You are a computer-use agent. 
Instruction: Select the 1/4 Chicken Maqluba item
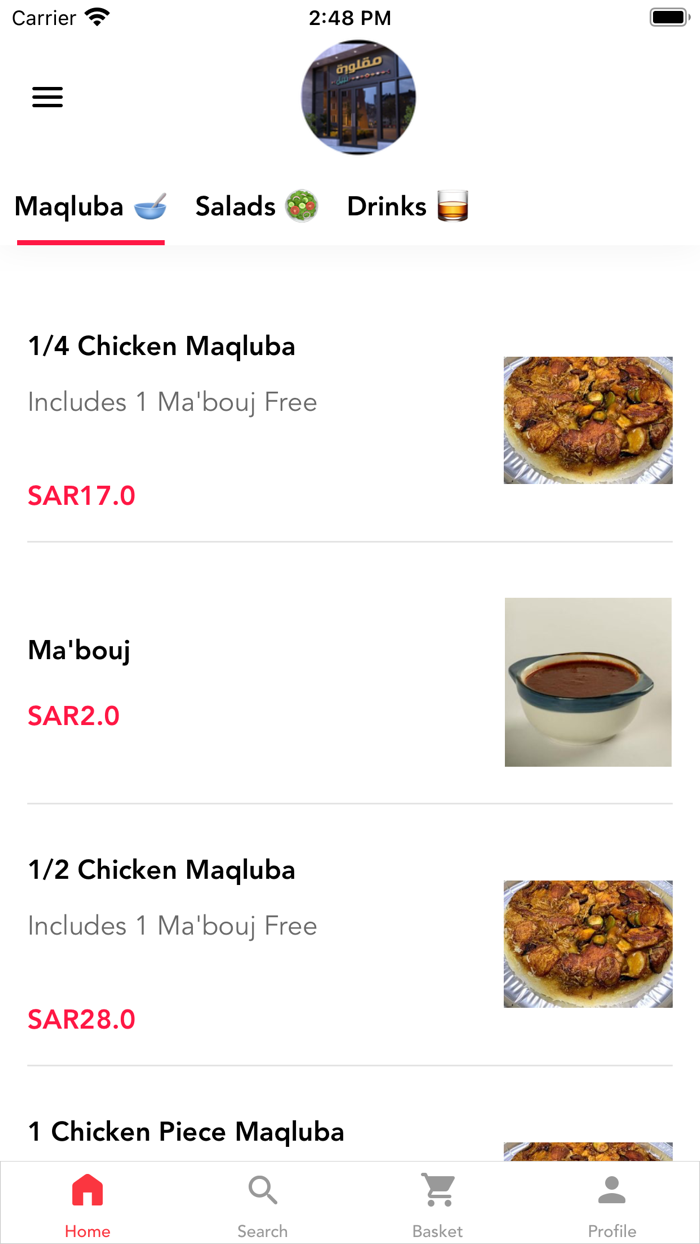[x=161, y=346]
